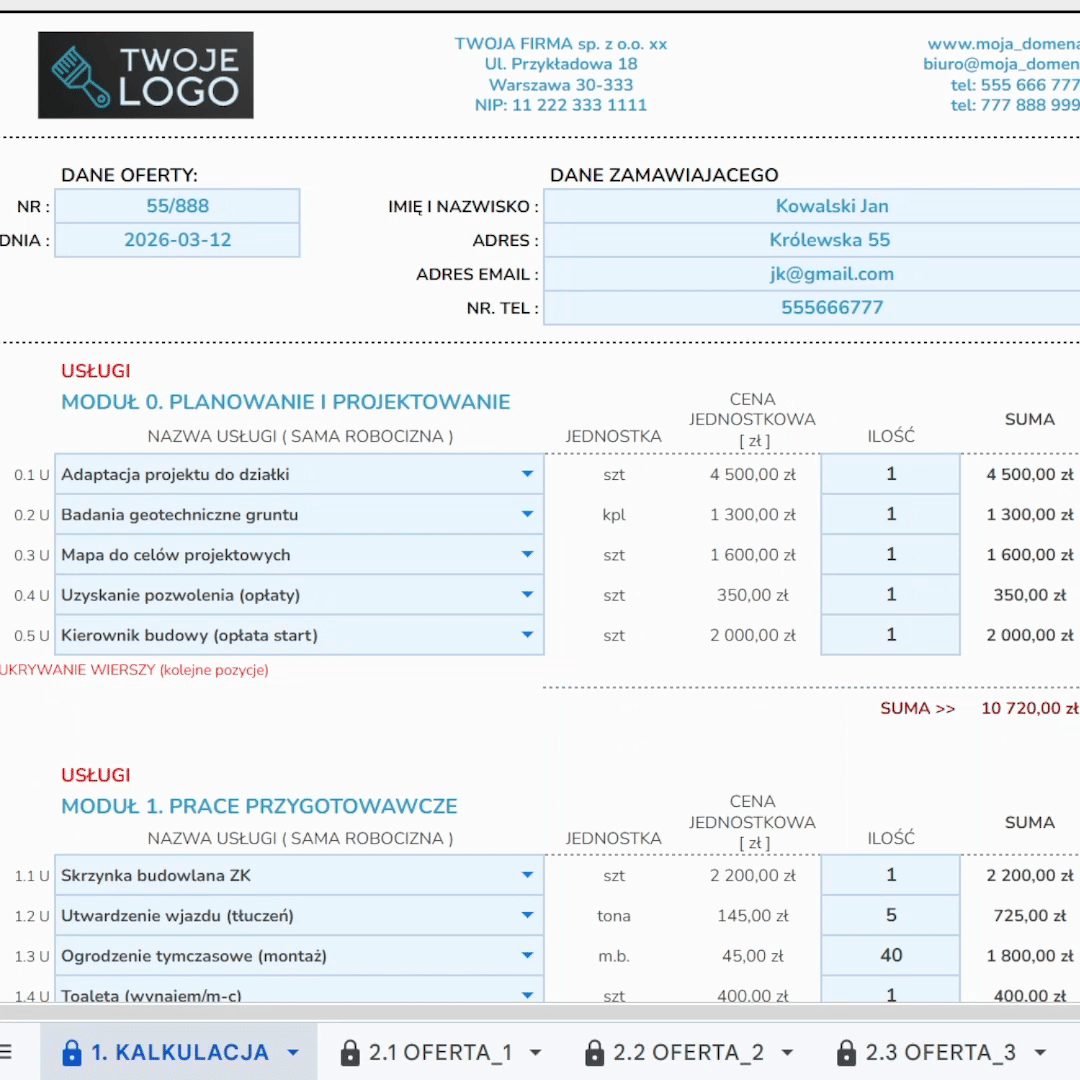Open the 2.2 OFERTA_2 tab options arrow
The image size is (1080, 1080).
pos(787,1052)
